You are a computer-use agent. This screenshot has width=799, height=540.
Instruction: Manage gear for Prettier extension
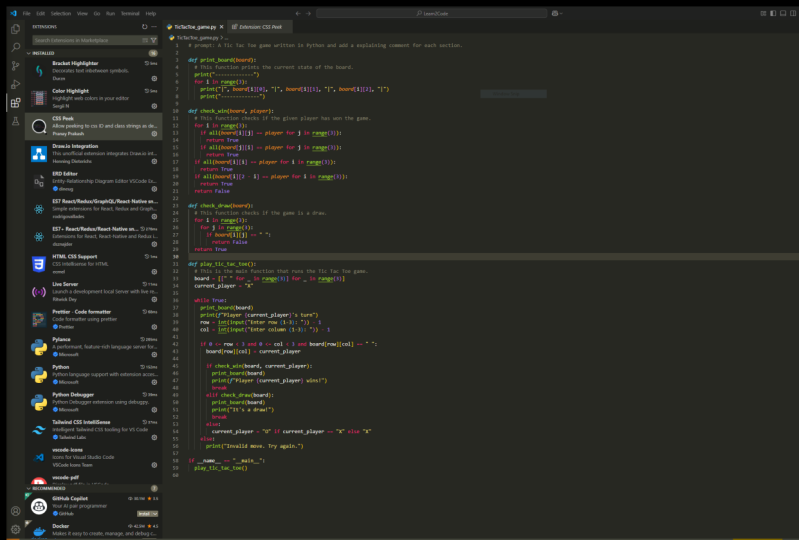(154, 327)
